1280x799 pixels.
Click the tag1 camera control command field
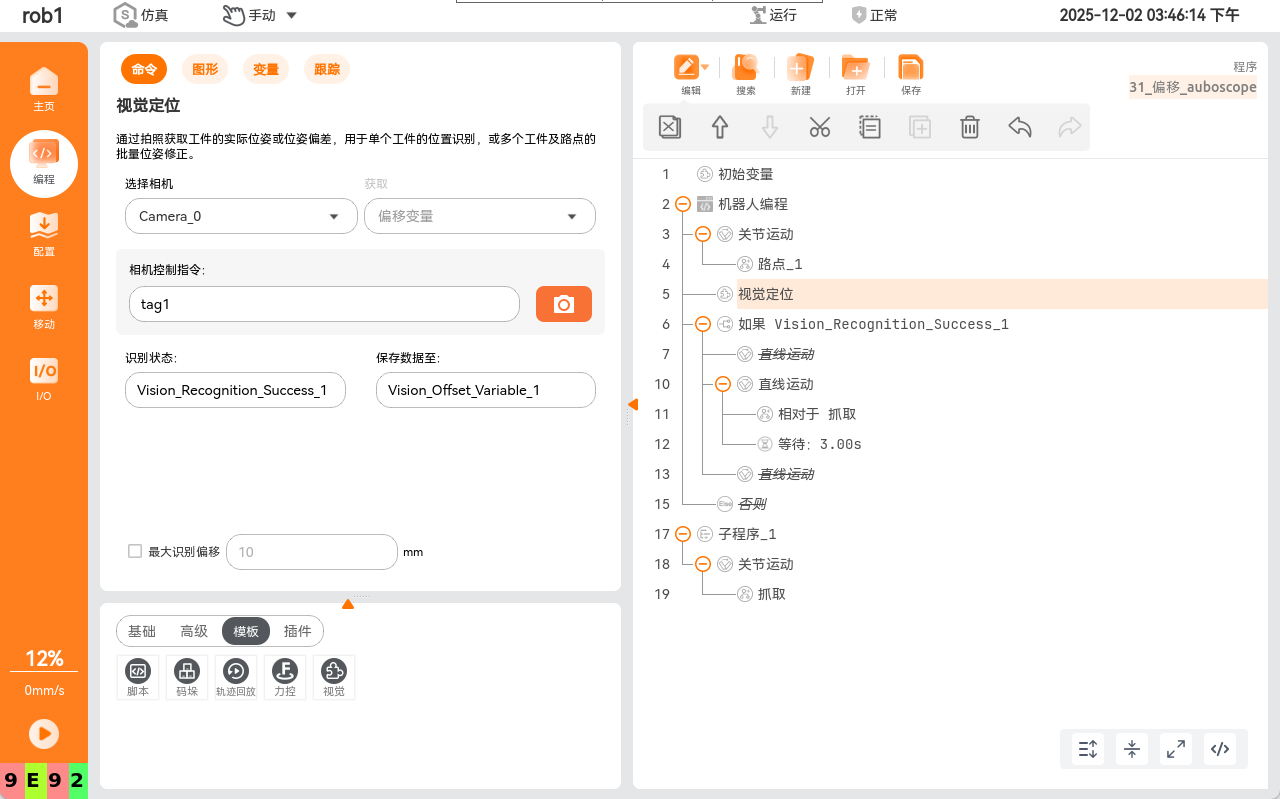click(x=324, y=304)
